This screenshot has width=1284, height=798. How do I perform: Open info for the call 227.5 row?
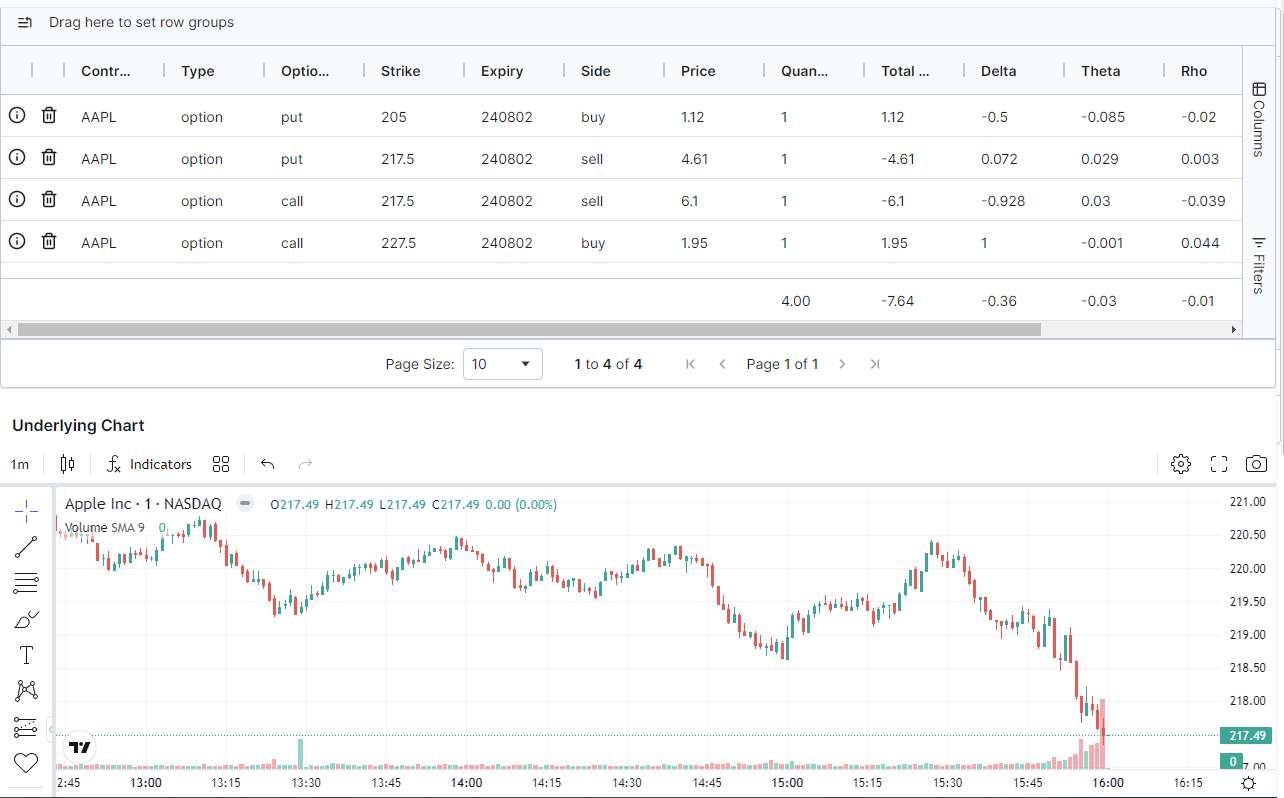click(x=17, y=241)
